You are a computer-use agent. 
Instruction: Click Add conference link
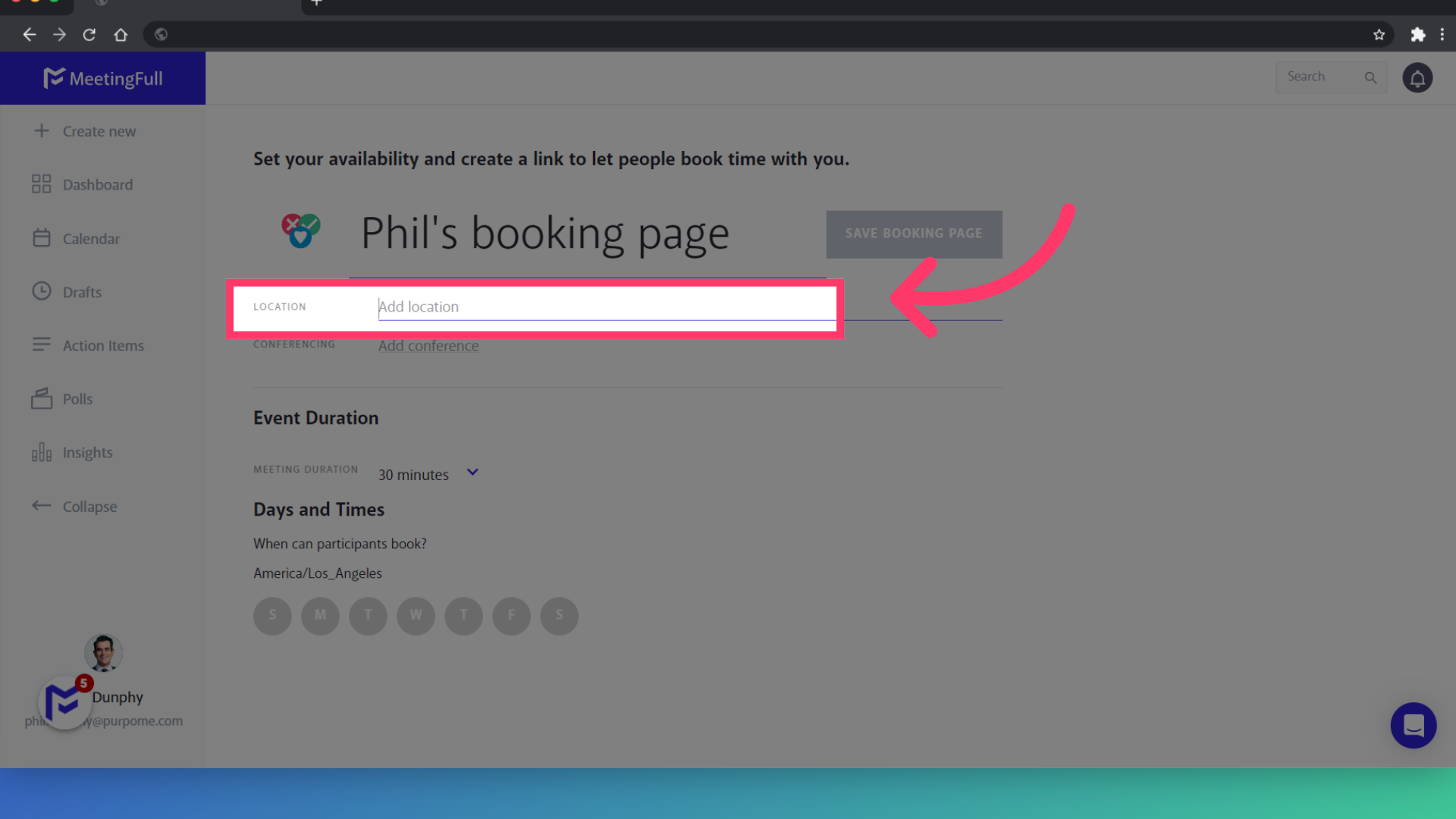pyautogui.click(x=428, y=346)
